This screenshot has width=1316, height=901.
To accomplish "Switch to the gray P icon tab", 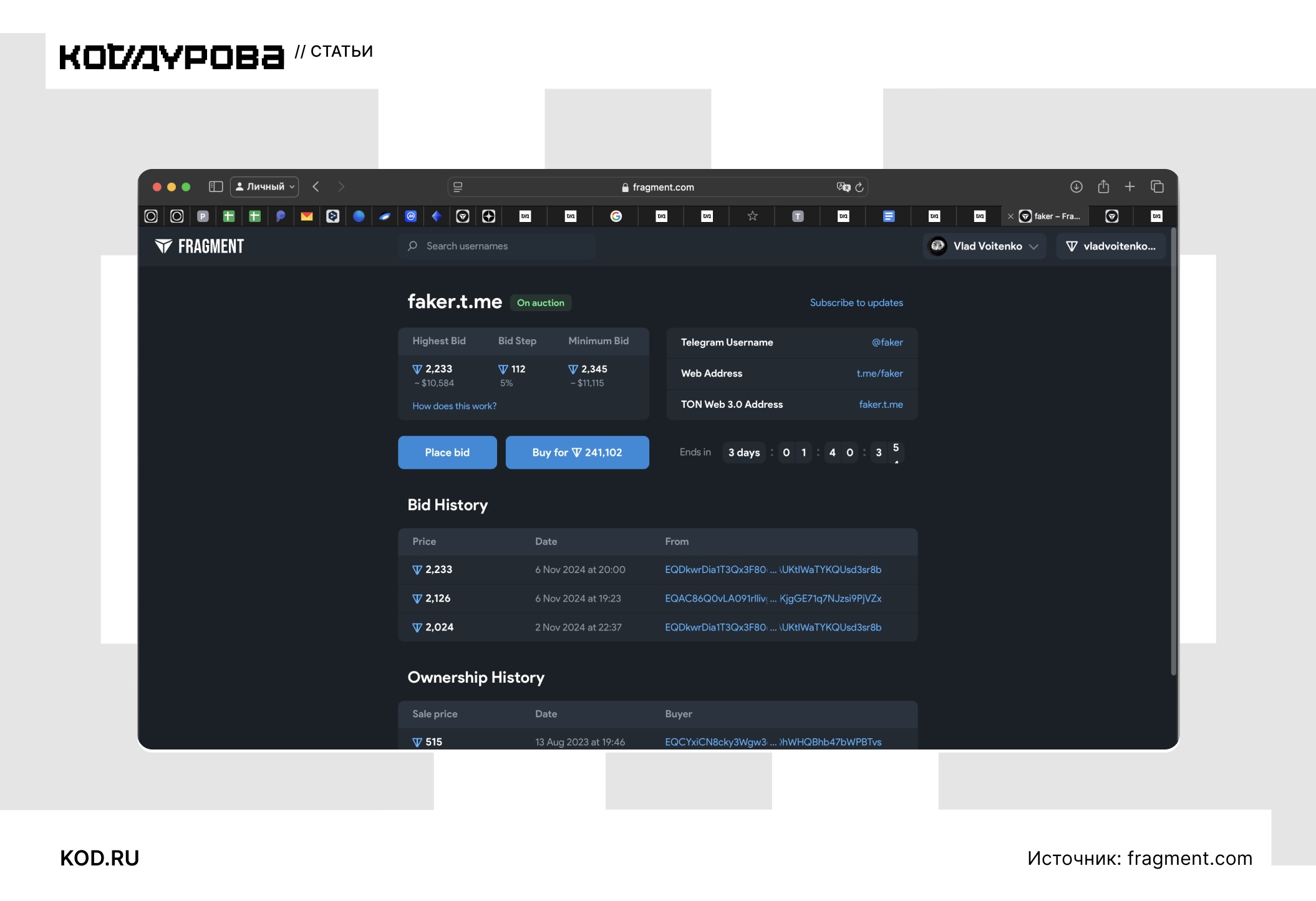I will coord(203,216).
